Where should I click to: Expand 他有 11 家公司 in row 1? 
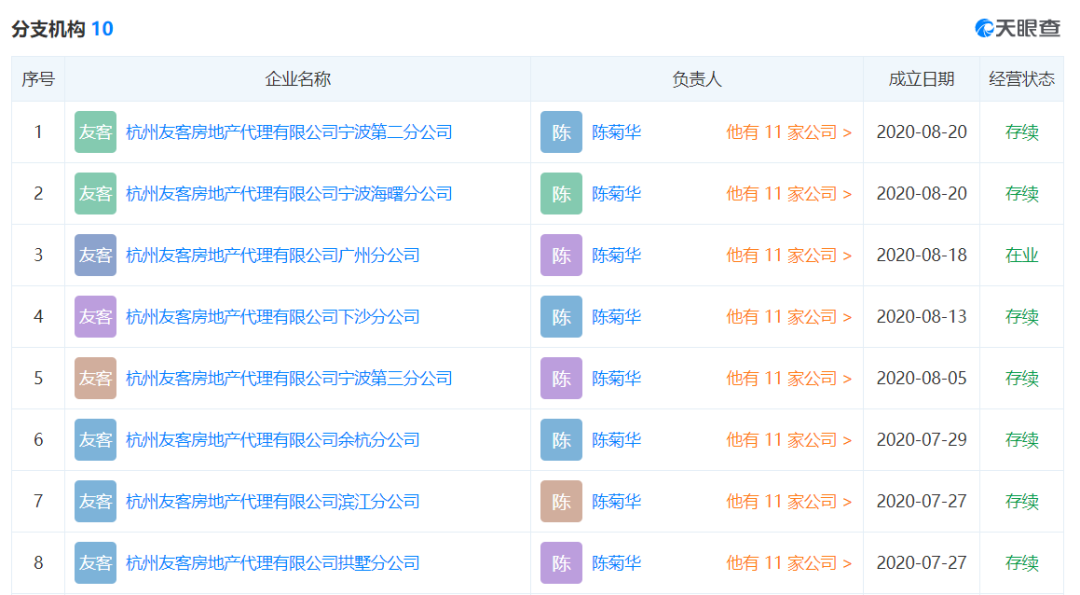(789, 132)
